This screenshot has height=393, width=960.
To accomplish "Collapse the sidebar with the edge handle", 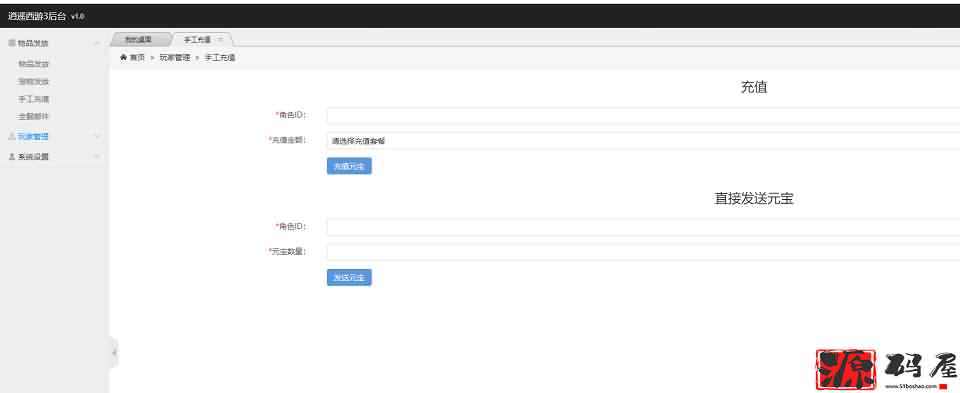I will pos(114,353).
